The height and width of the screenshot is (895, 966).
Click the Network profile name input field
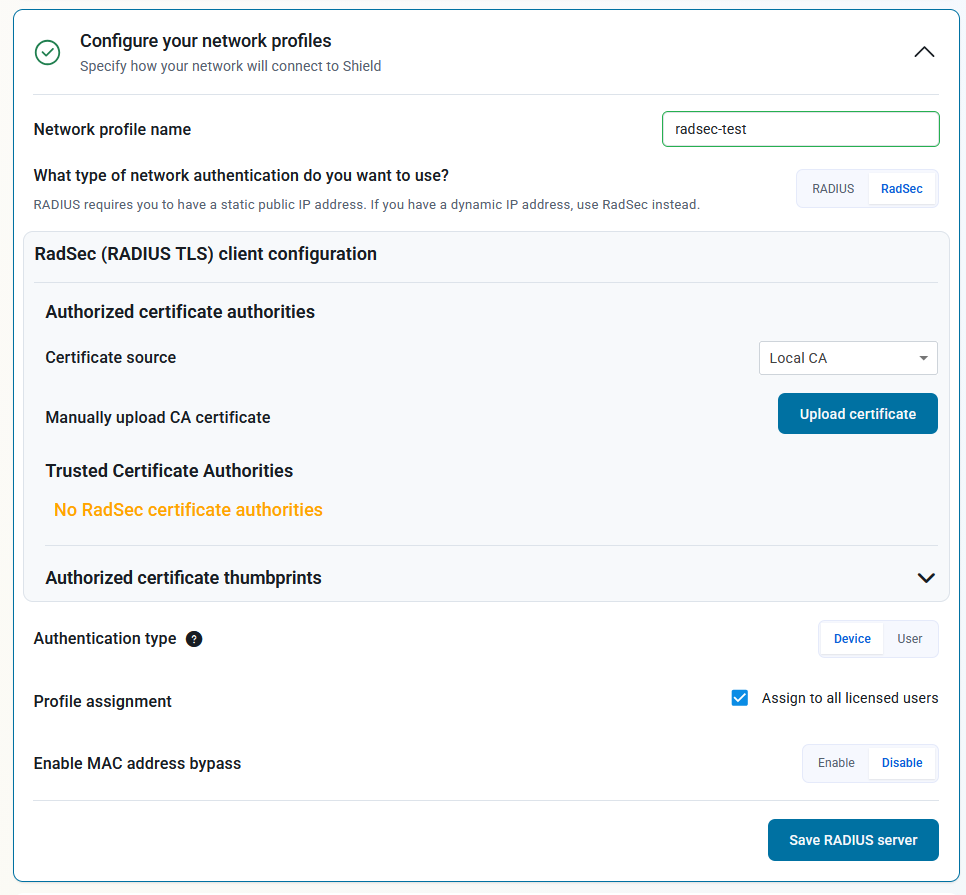pos(800,129)
